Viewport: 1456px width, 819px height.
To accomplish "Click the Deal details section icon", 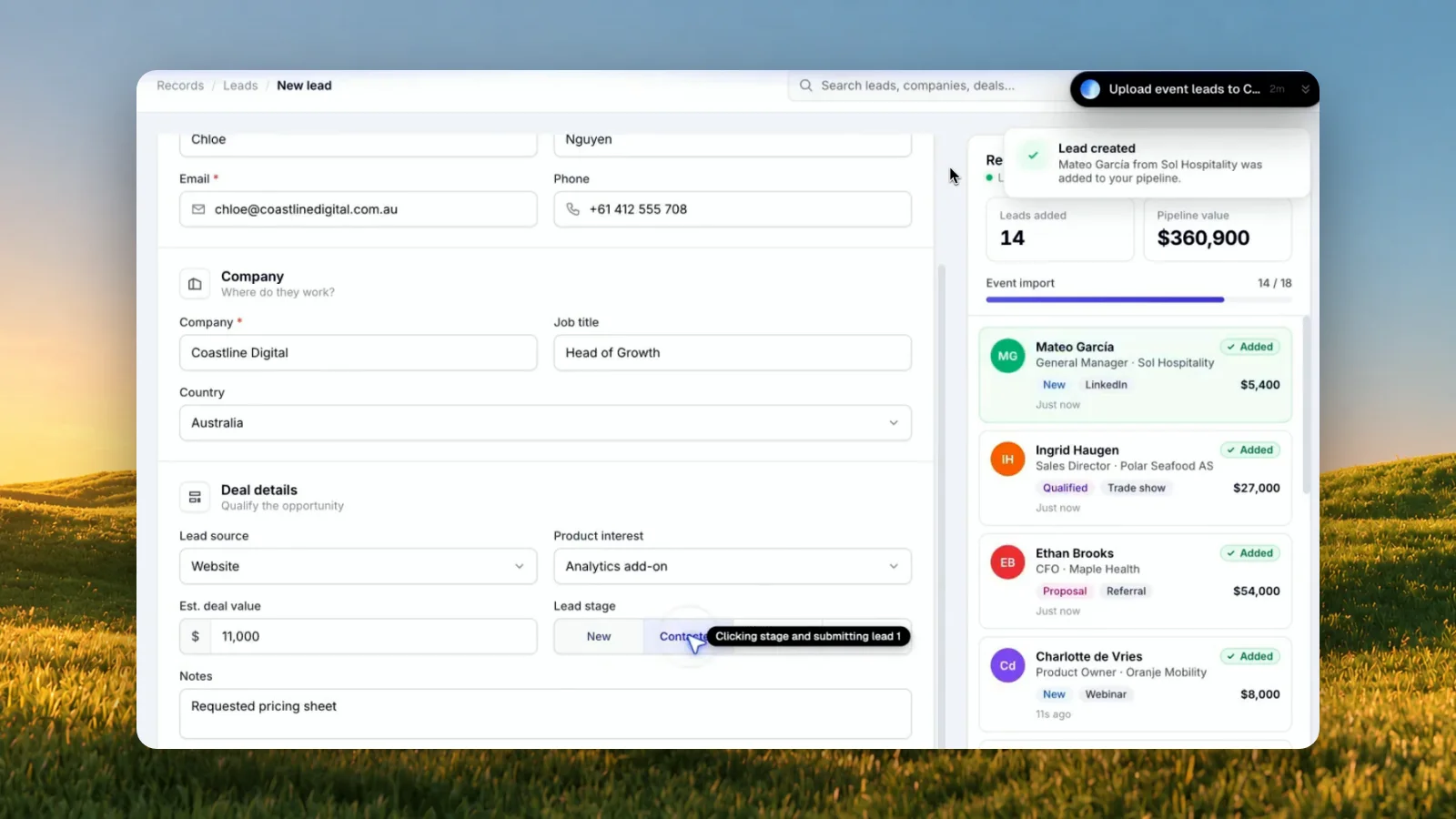I will (x=195, y=497).
